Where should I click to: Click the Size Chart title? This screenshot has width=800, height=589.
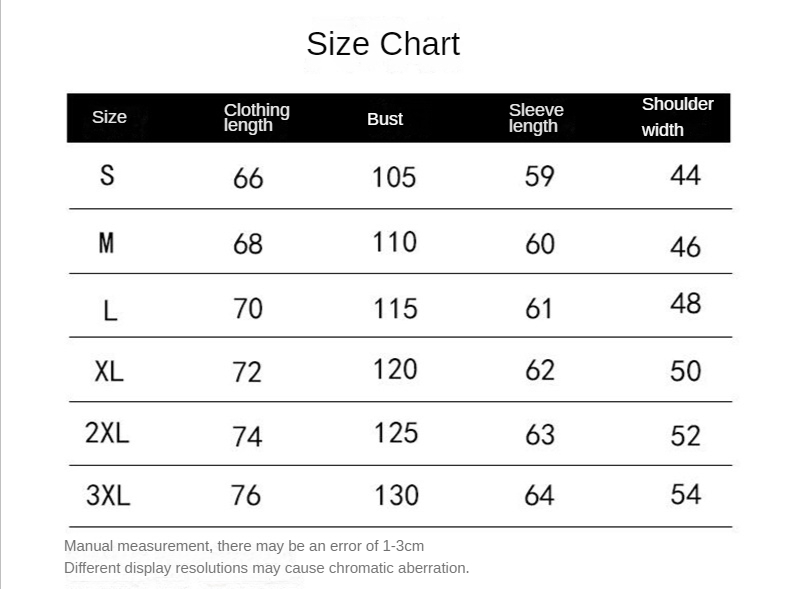[x=383, y=44]
